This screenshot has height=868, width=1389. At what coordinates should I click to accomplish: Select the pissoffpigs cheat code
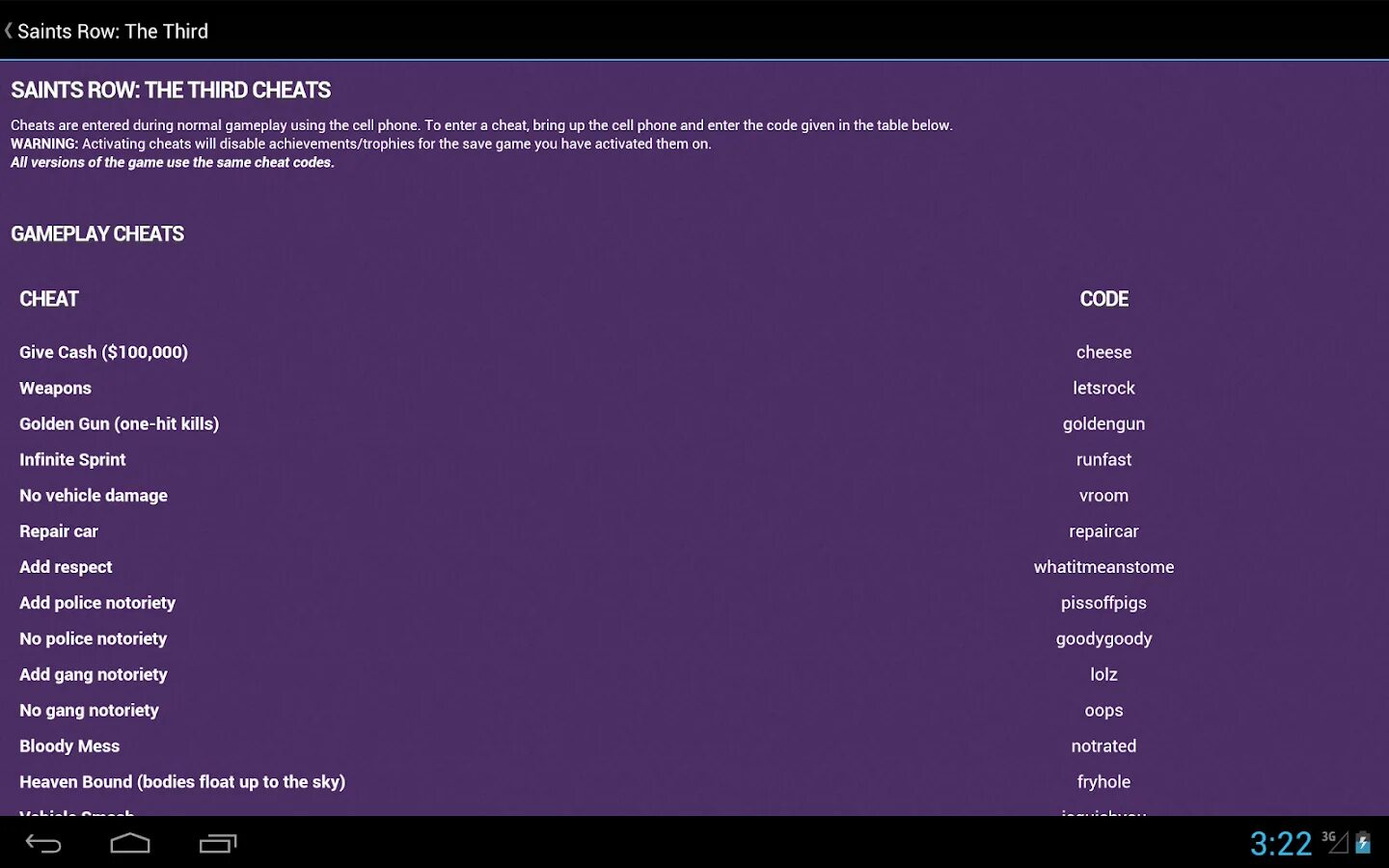pyautogui.click(x=1104, y=602)
